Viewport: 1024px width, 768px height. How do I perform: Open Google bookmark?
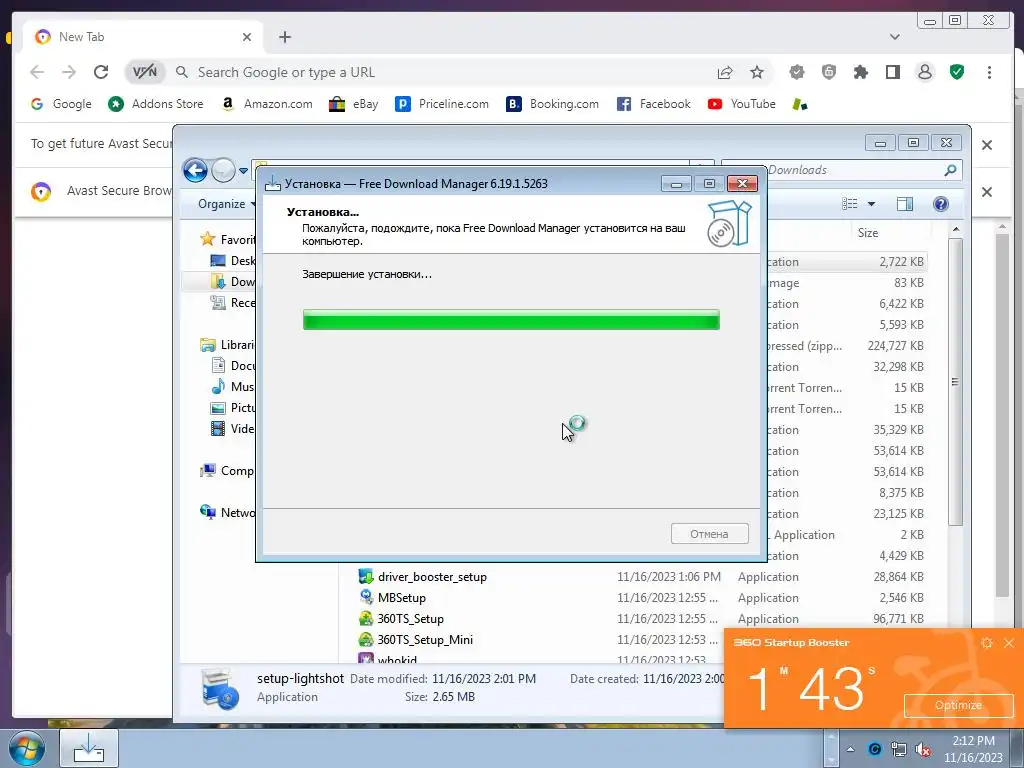pos(61,104)
